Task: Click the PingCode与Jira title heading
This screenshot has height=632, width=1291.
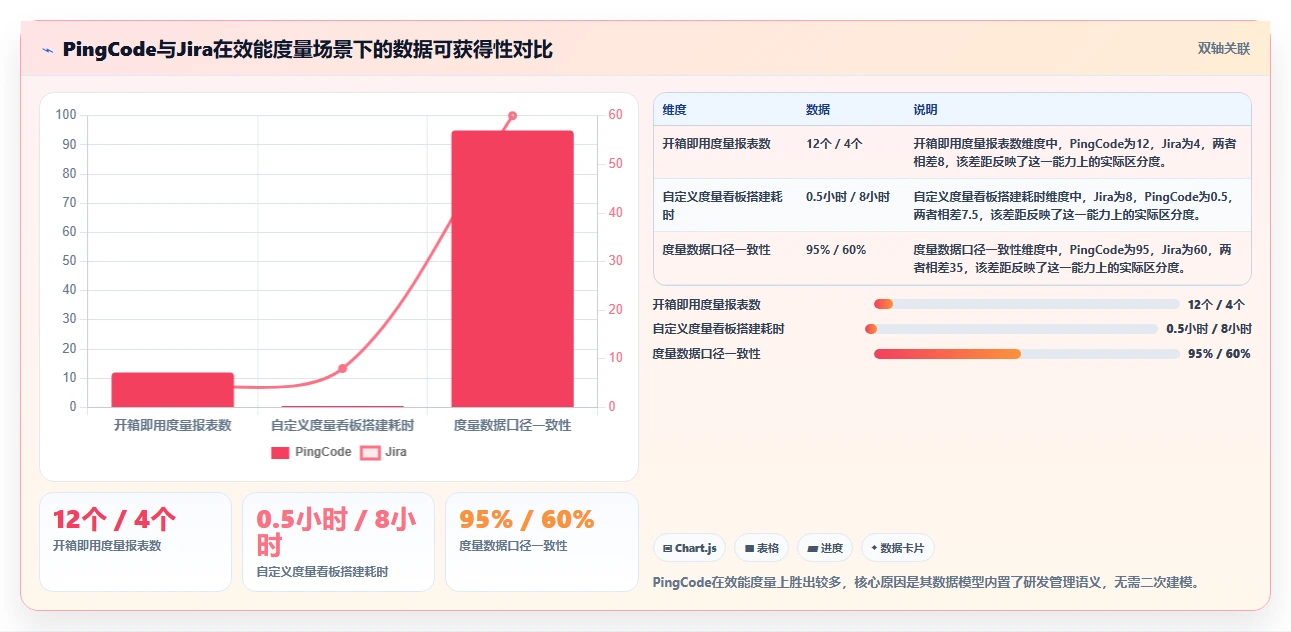Action: [x=307, y=50]
